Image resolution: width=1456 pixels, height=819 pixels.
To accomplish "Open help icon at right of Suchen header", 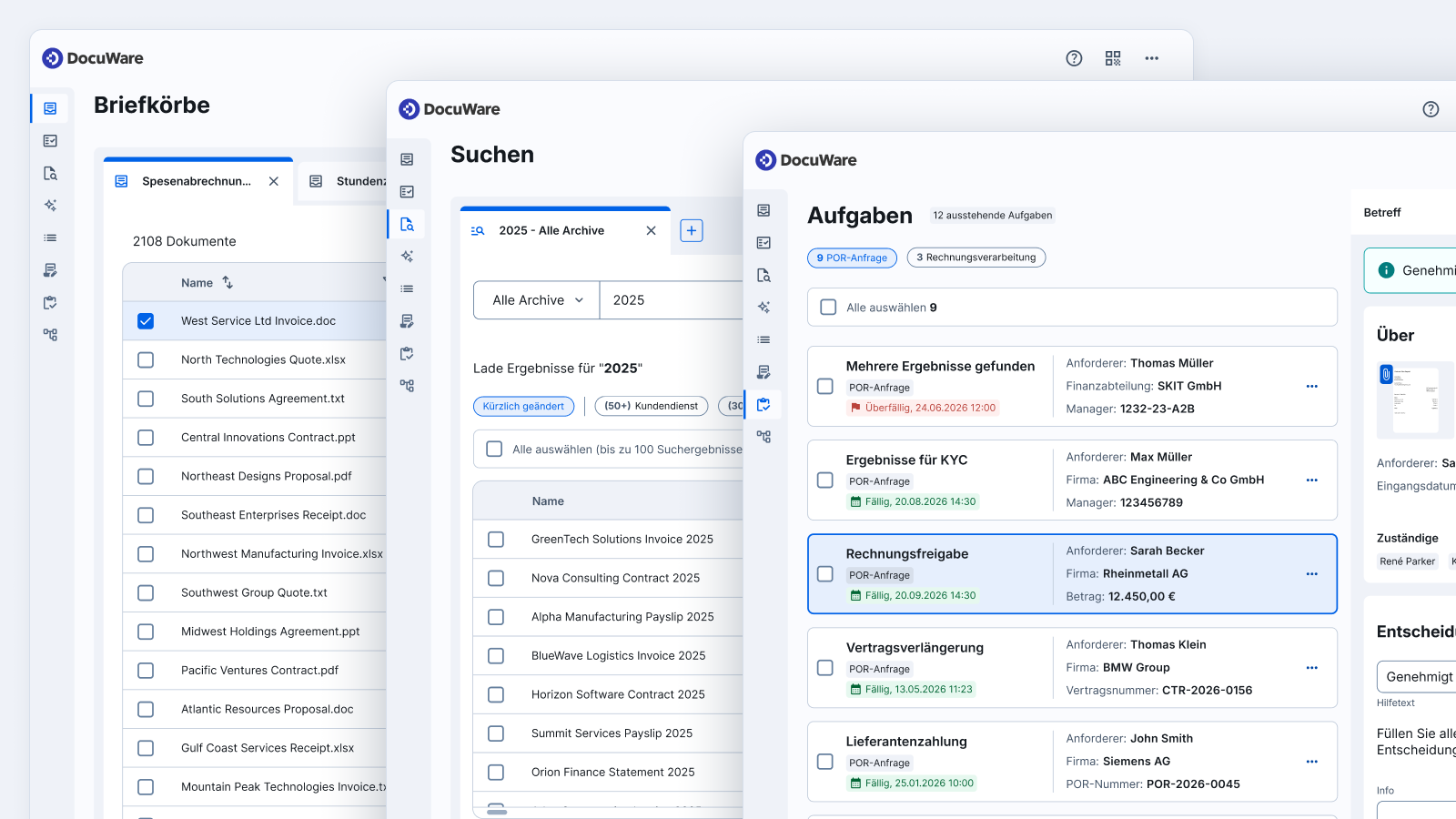I will point(1431,109).
